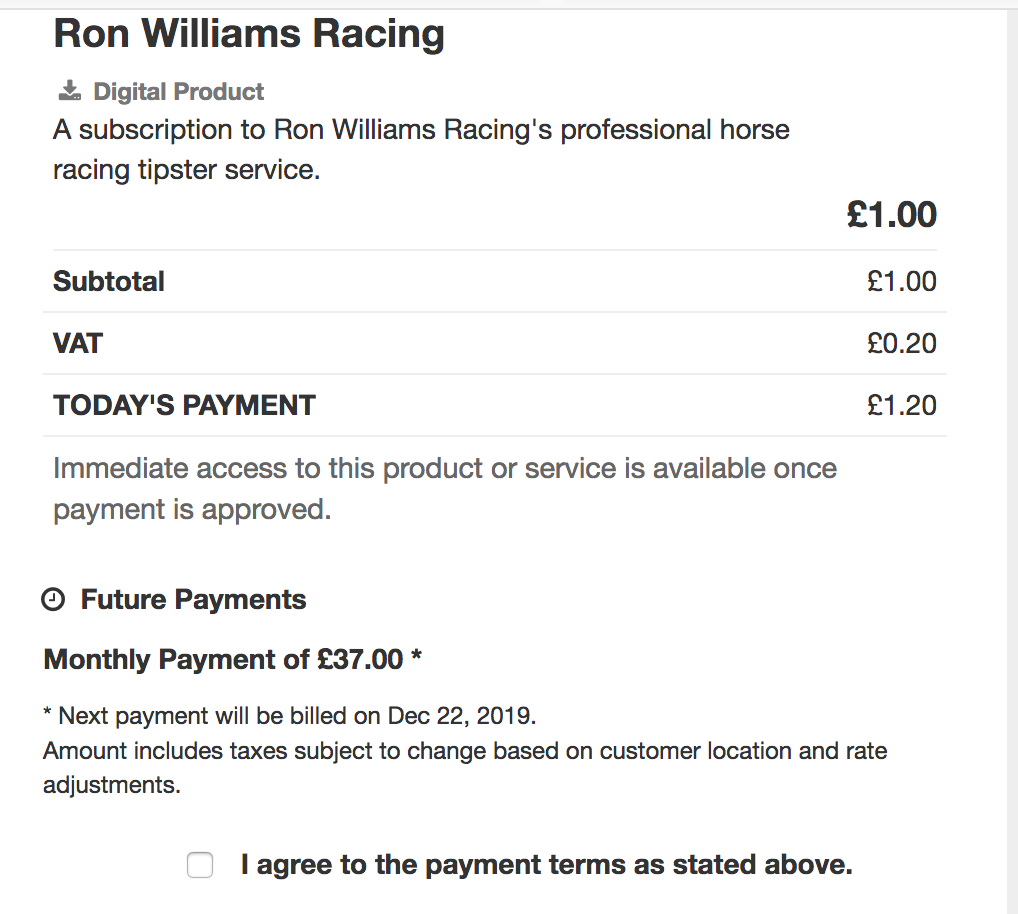Click the TODAY'S PAYMENT label
1018x914 pixels.
[184, 405]
